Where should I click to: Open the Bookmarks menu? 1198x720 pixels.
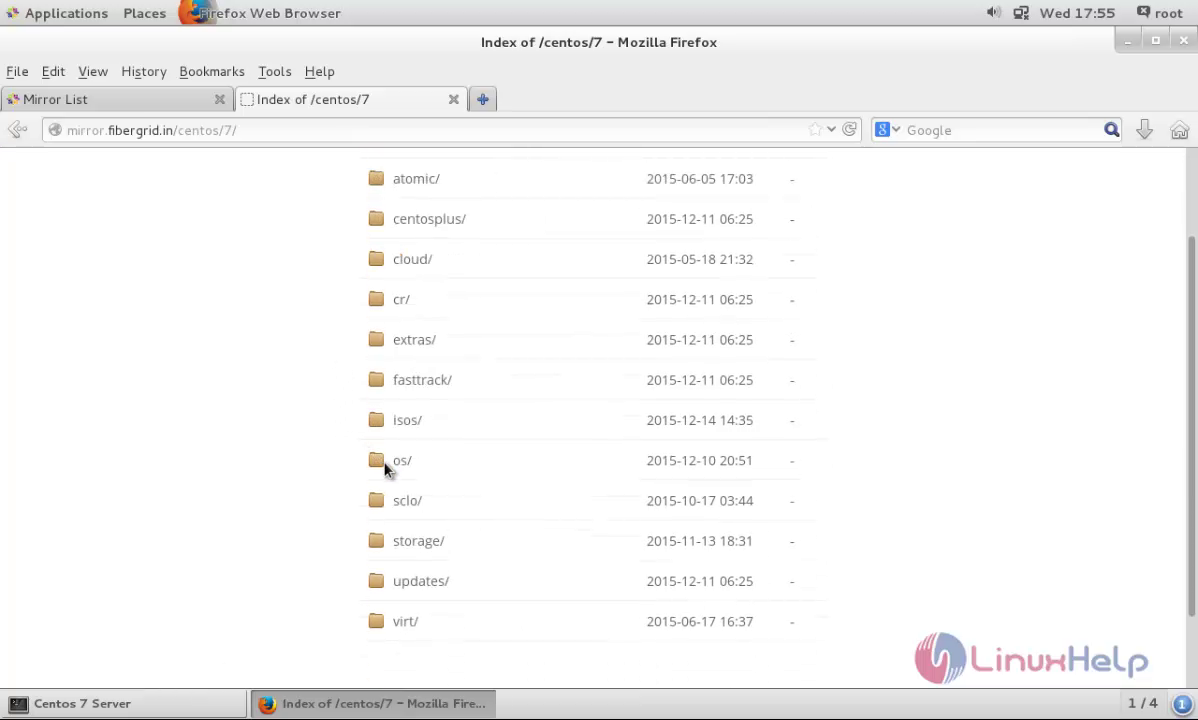point(211,71)
